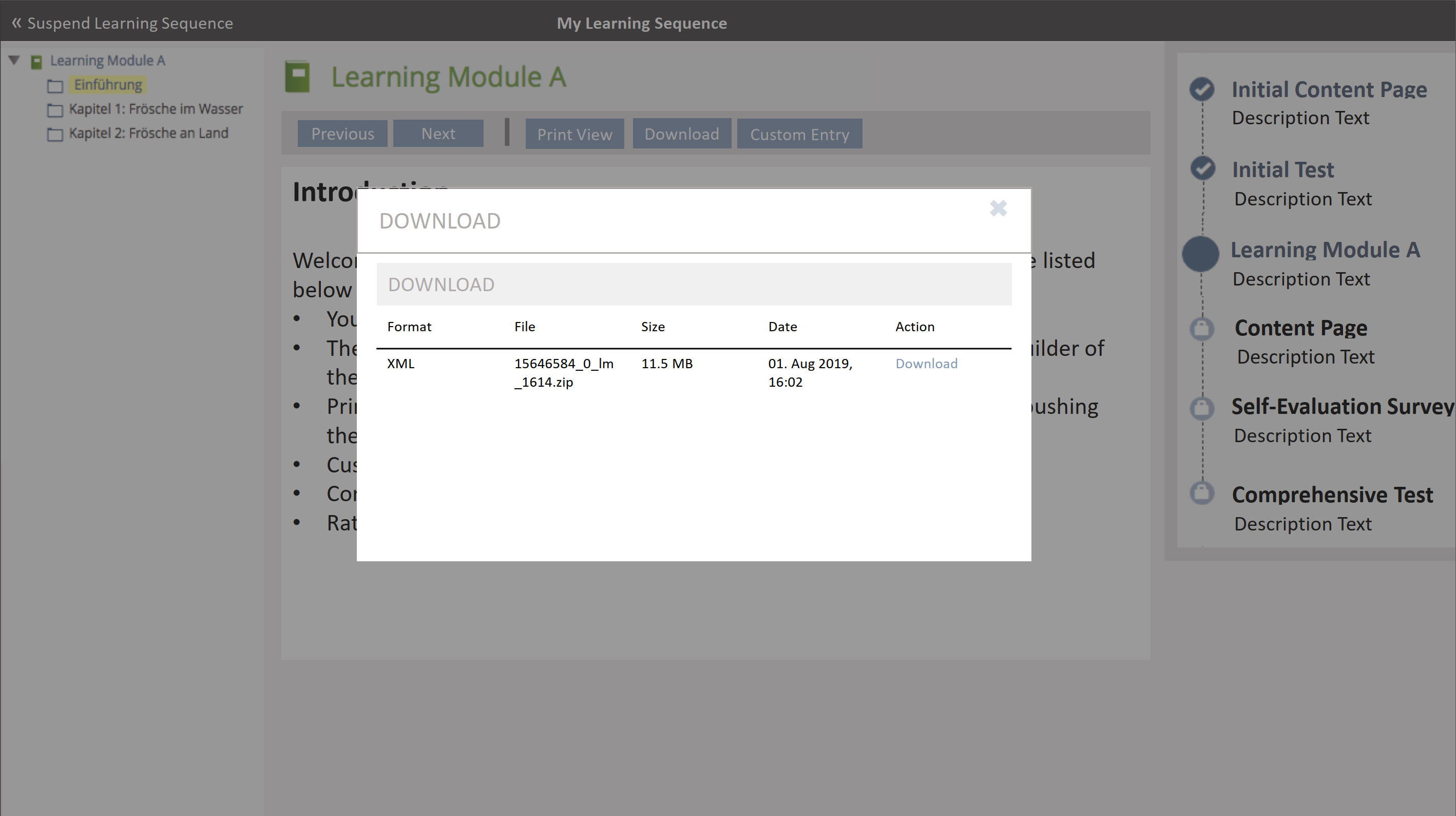
Task: Click the Custom Entry toolbar button
Action: coord(799,135)
